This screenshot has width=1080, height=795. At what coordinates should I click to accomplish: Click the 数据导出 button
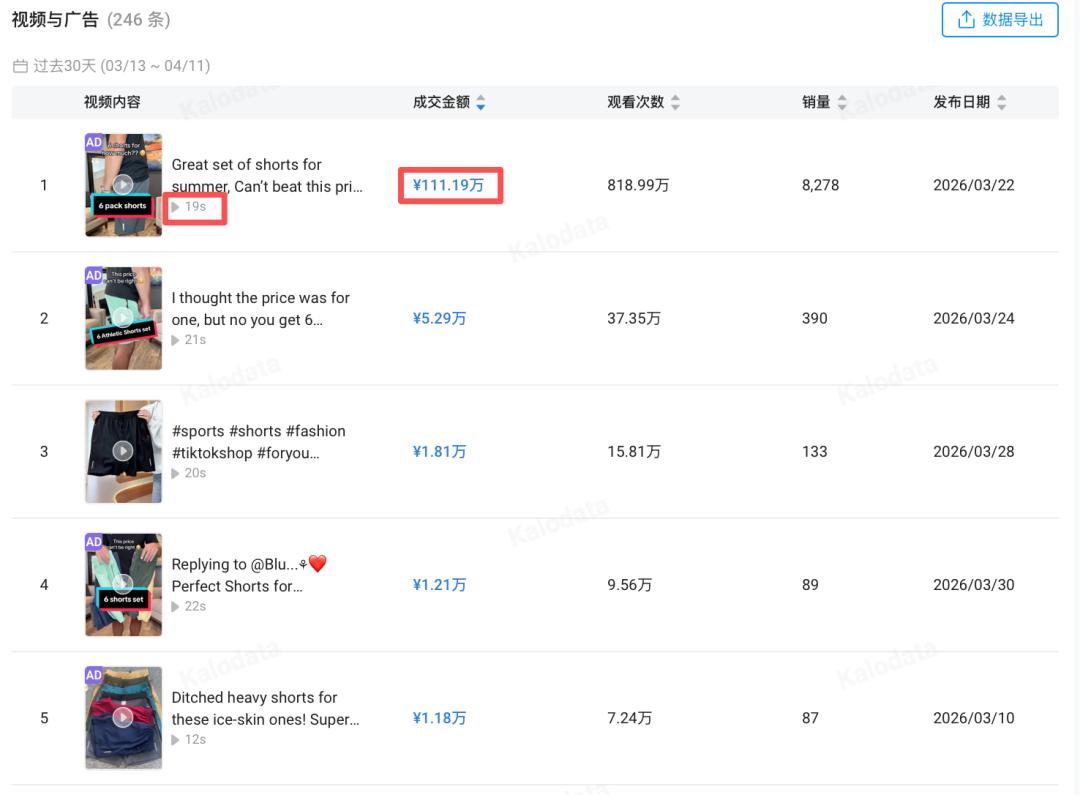pyautogui.click(x=1000, y=19)
